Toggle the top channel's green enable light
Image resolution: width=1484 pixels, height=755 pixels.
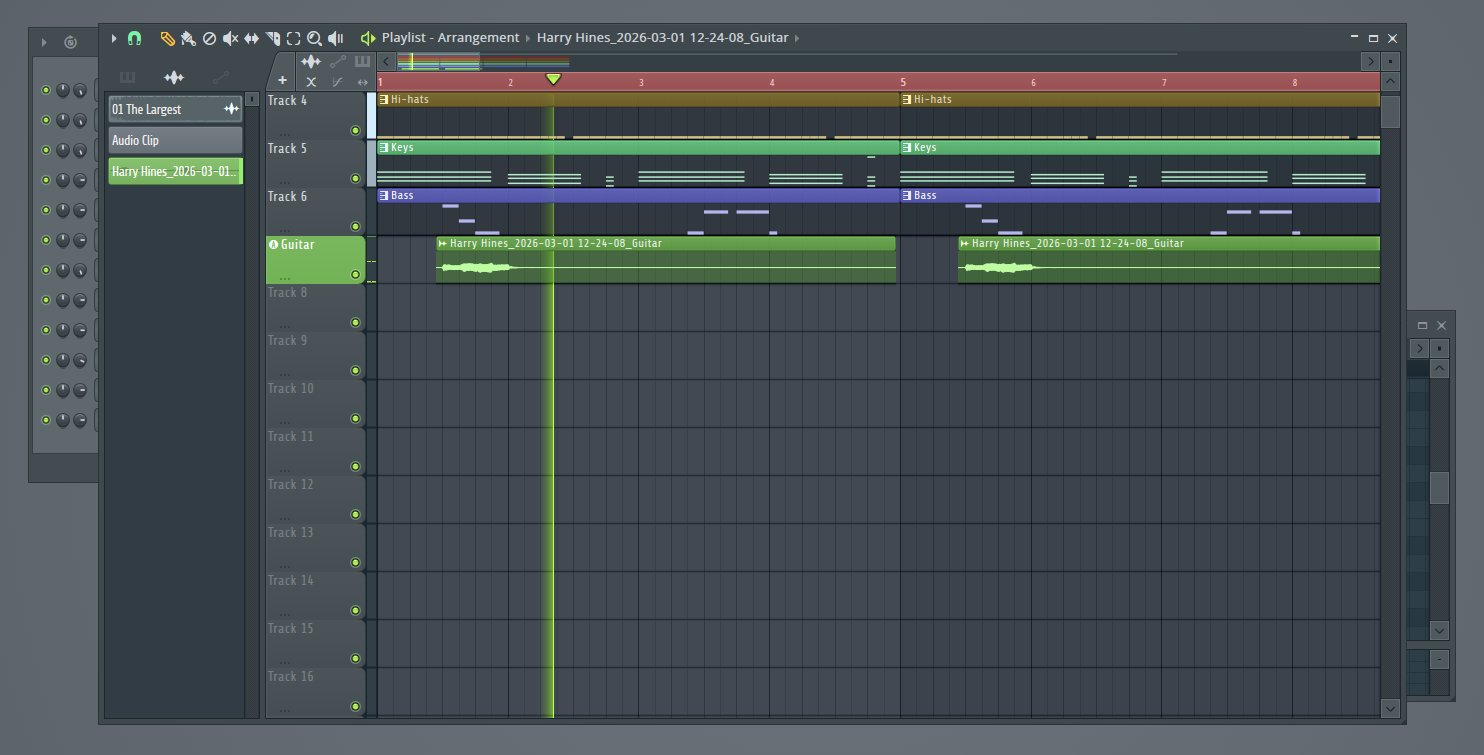coord(45,89)
